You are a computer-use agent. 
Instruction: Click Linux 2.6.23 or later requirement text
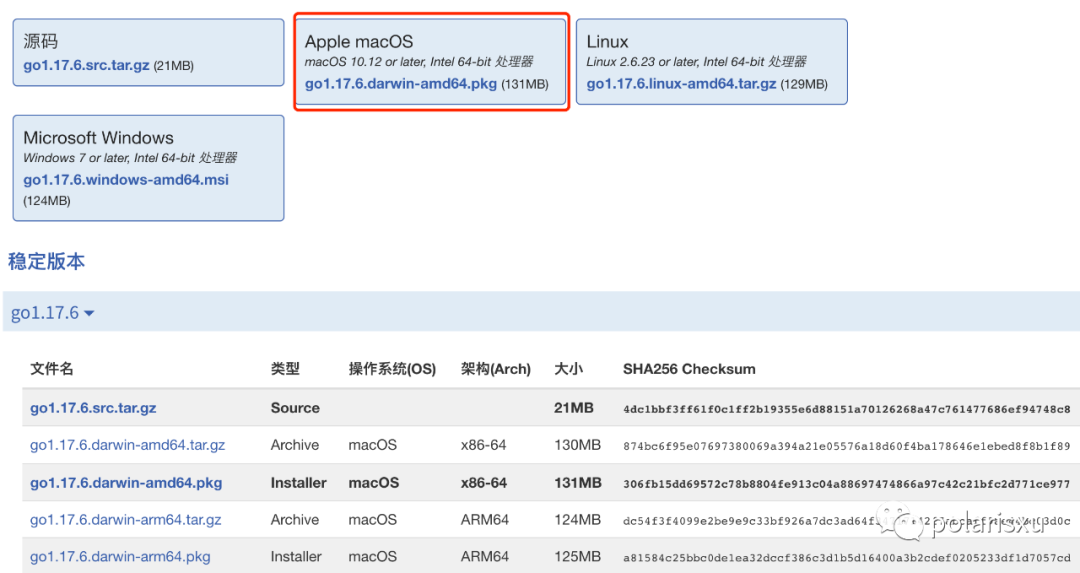click(696, 62)
